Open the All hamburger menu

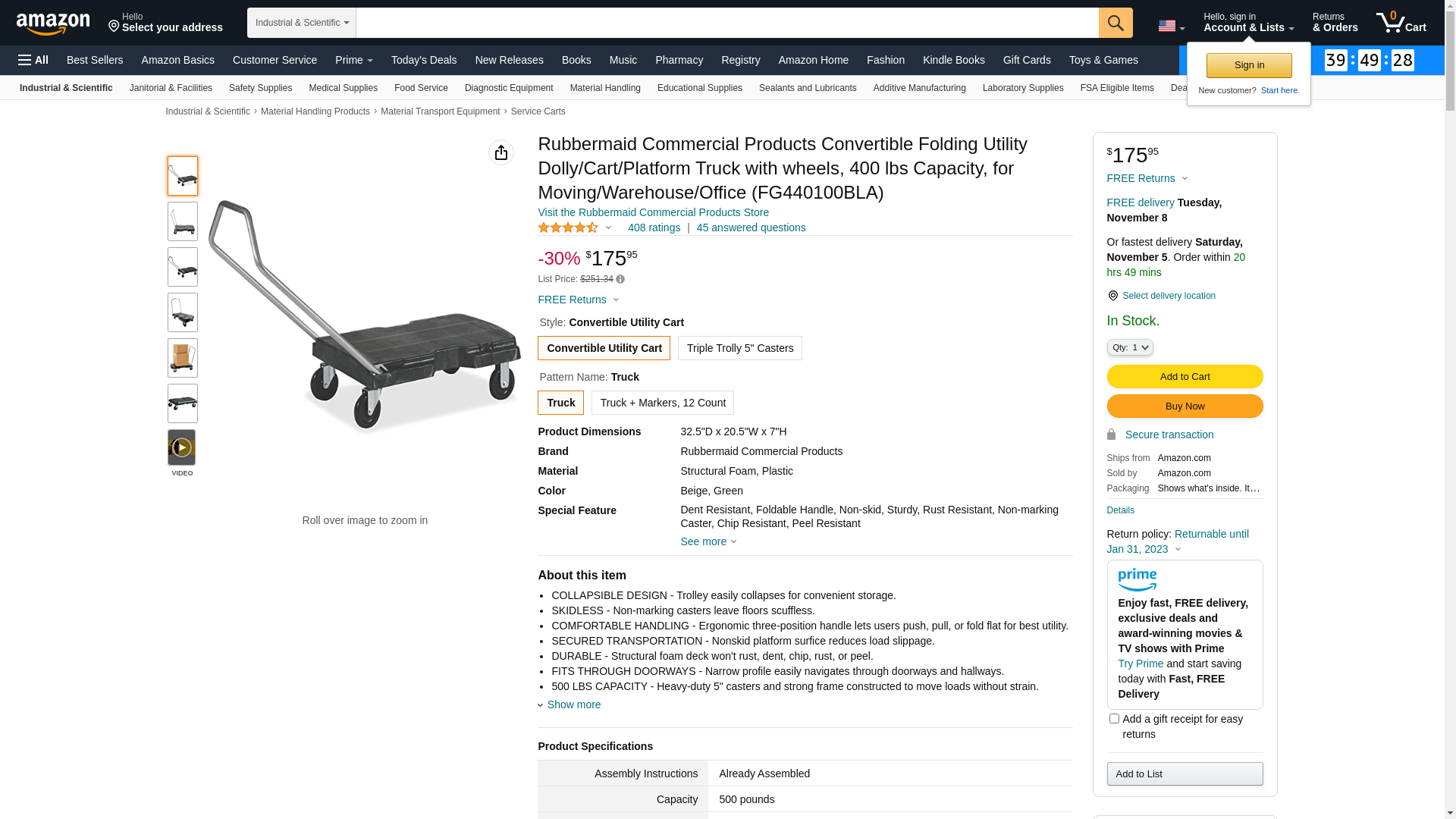tap(33, 60)
